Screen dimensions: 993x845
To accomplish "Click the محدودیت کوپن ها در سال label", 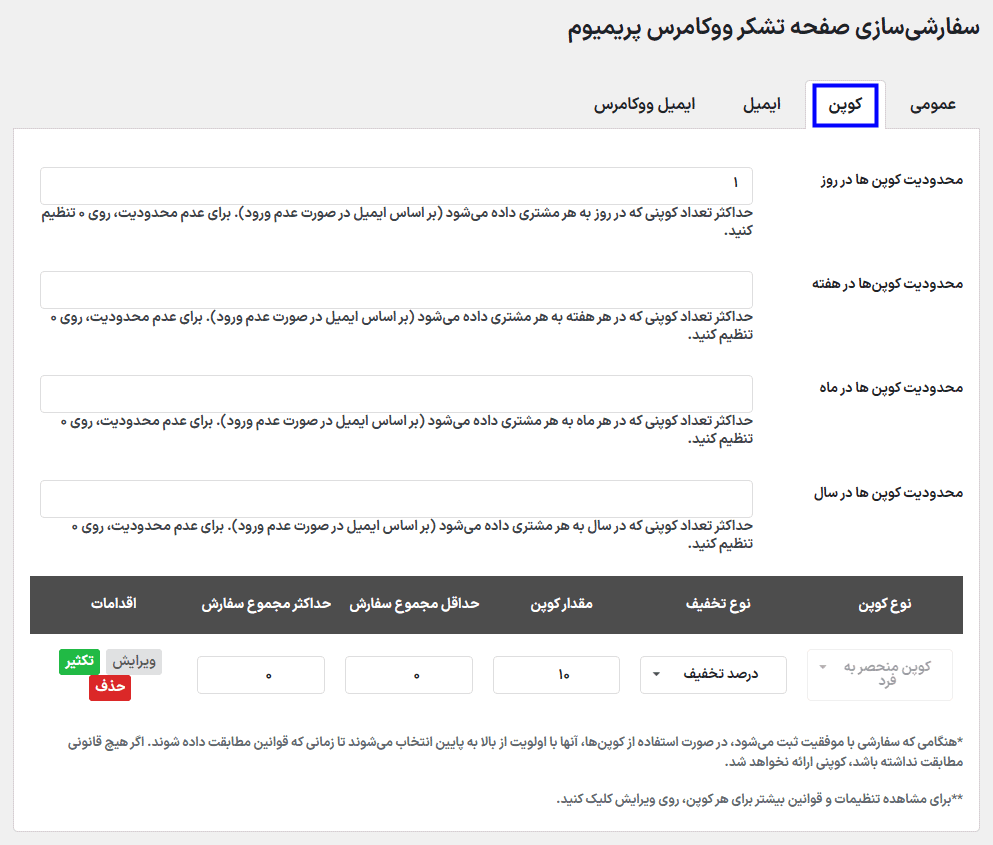I will point(888,493).
